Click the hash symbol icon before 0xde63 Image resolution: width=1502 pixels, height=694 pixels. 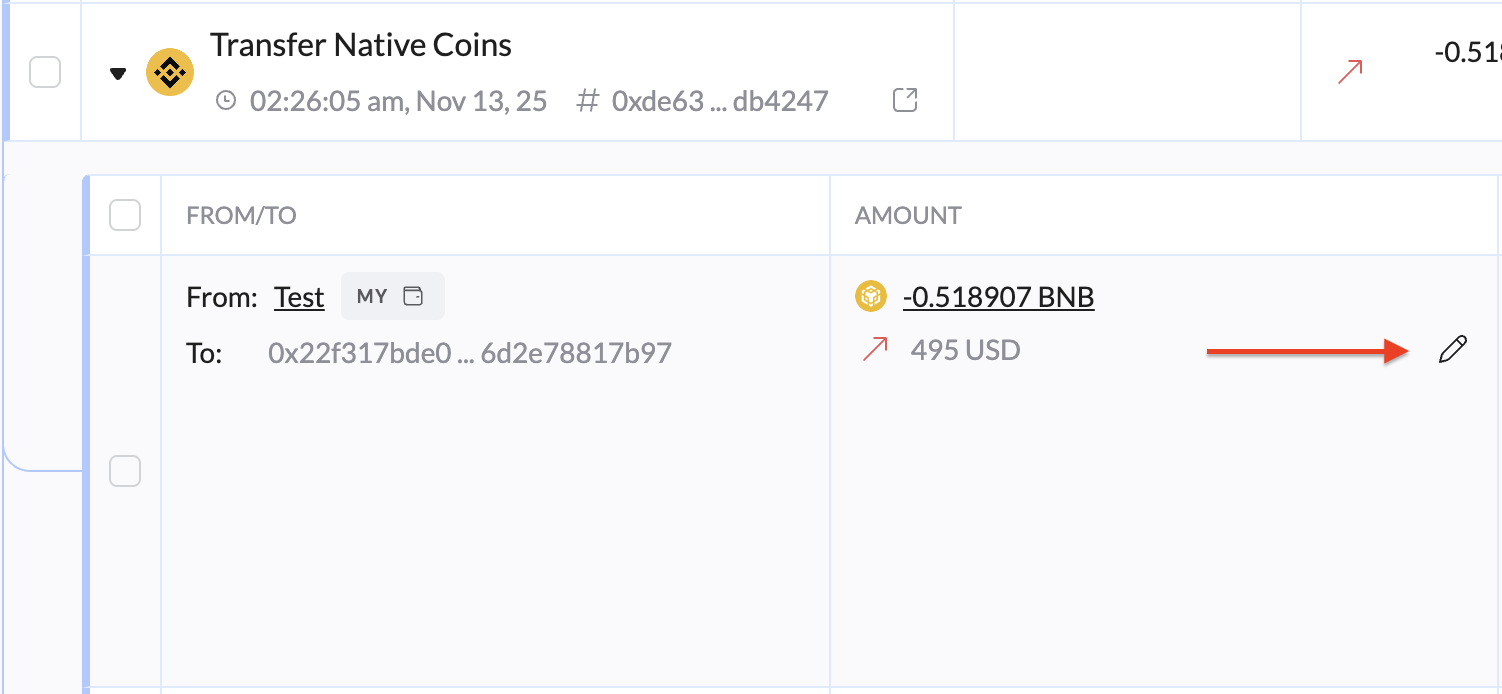(589, 101)
